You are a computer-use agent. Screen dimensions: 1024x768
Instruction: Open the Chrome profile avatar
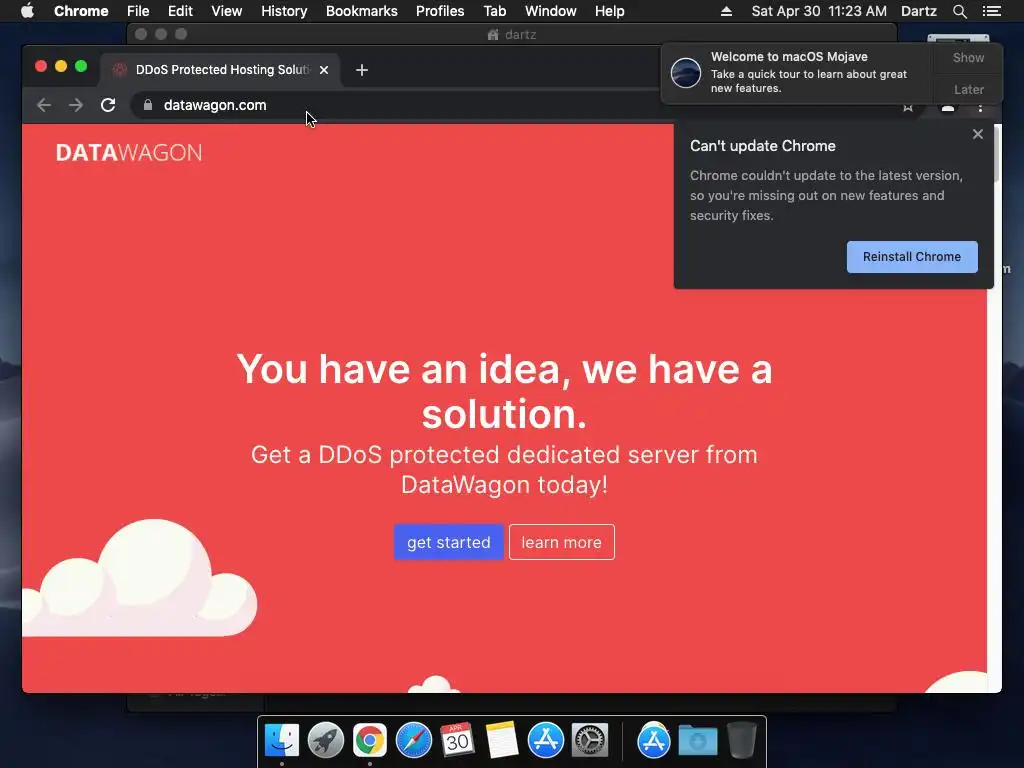(x=948, y=108)
